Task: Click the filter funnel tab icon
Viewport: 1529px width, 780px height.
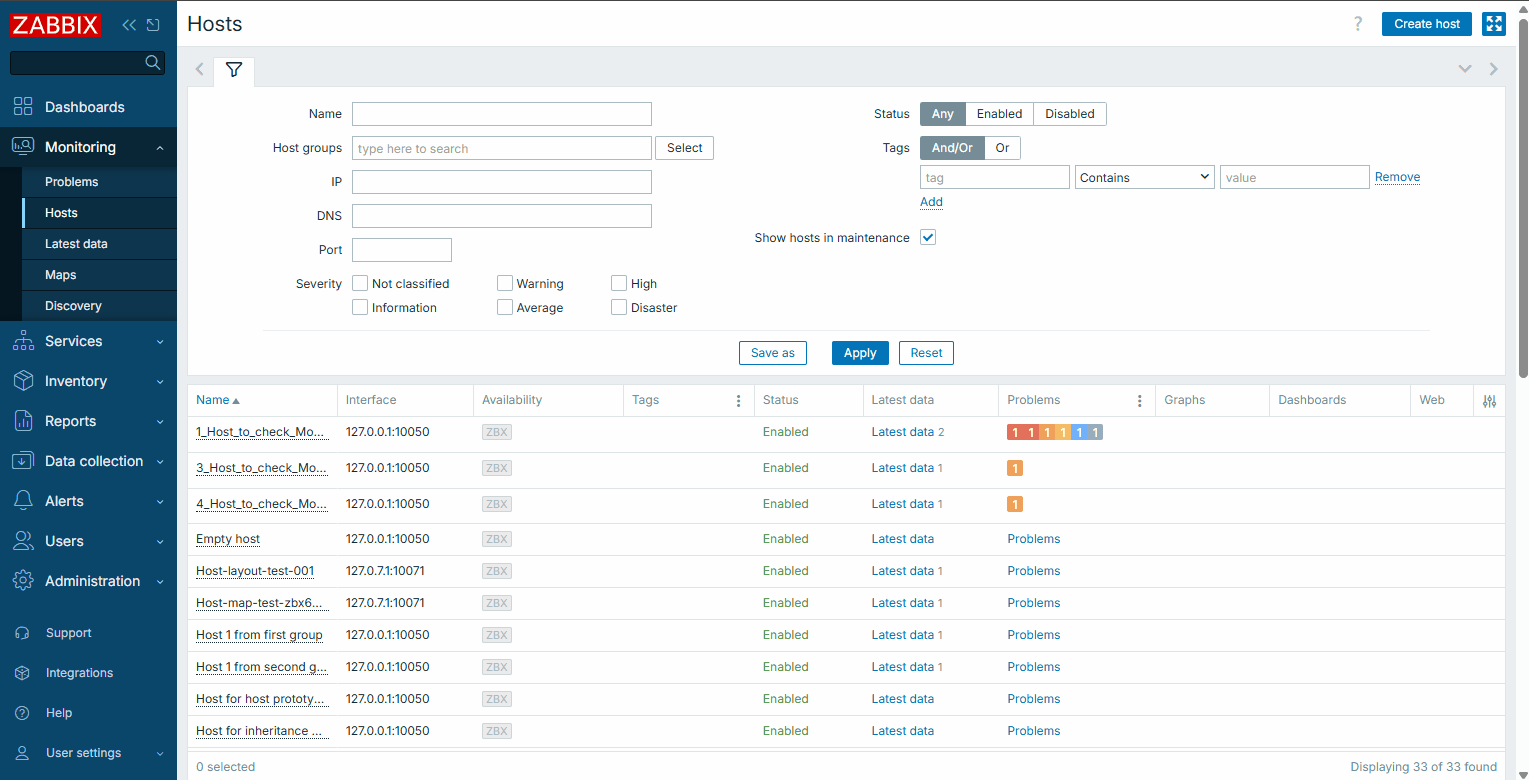Action: pos(234,70)
